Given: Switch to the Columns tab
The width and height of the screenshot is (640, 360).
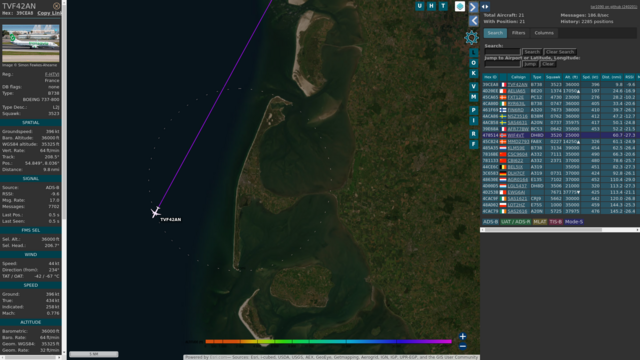Looking at the screenshot, I should pyautogui.click(x=544, y=33).
